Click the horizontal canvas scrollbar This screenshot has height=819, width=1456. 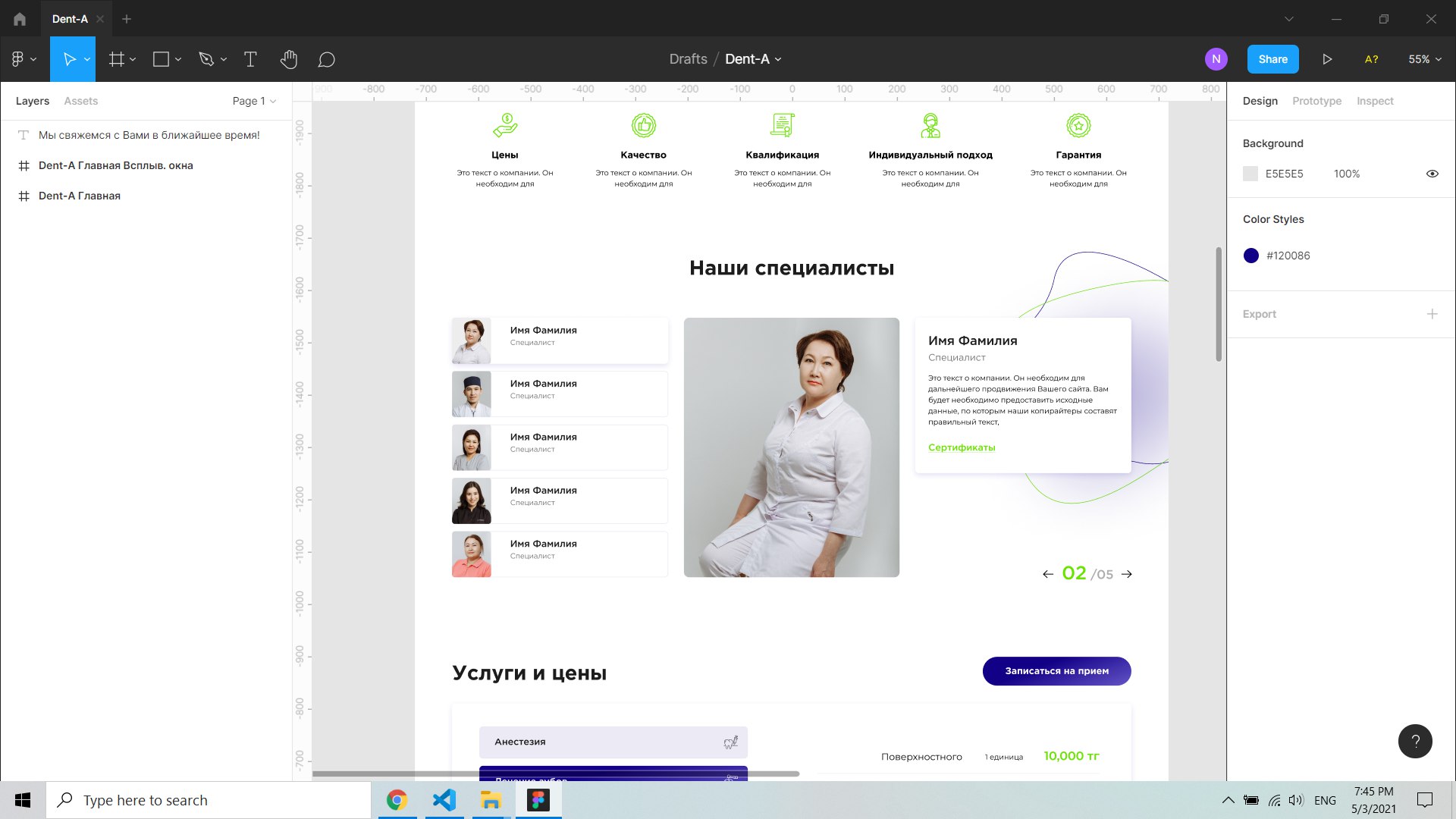(x=556, y=773)
